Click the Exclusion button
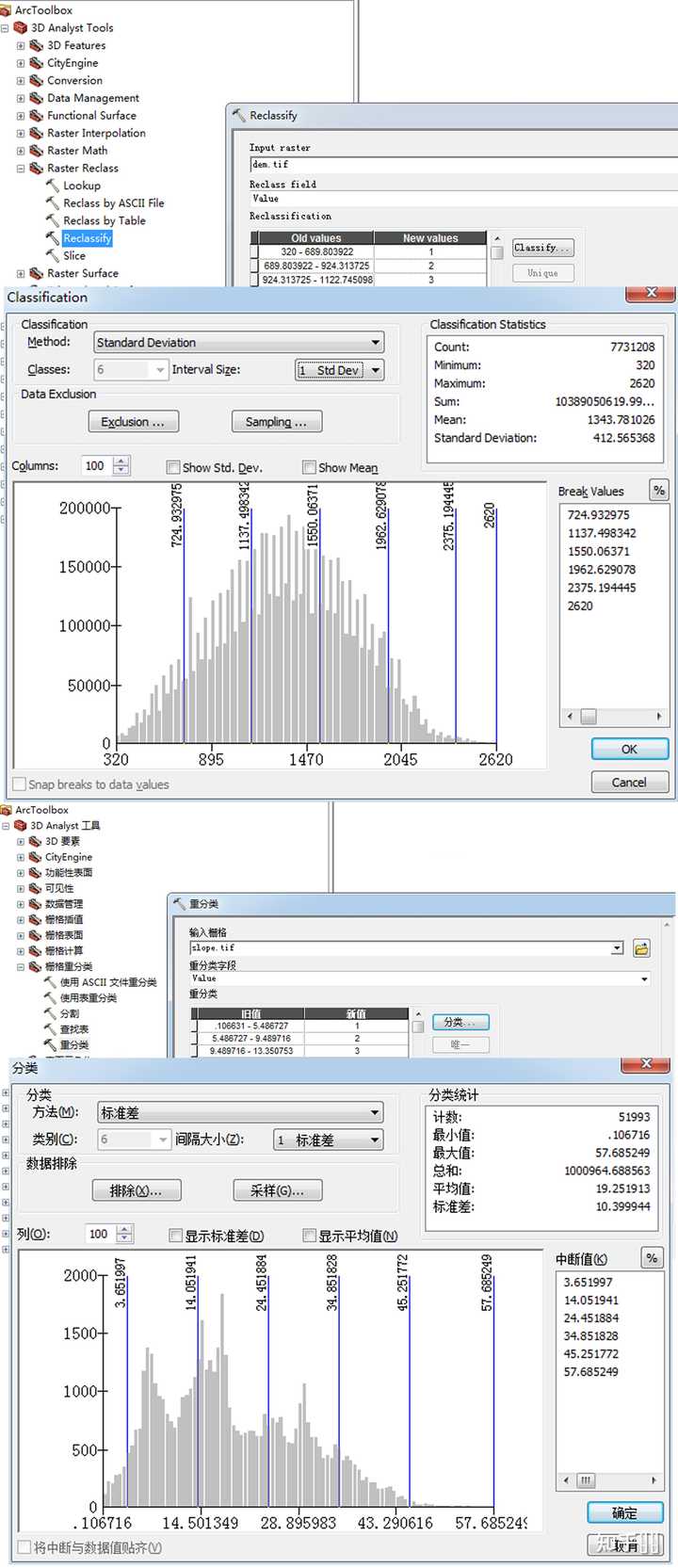 tap(133, 422)
